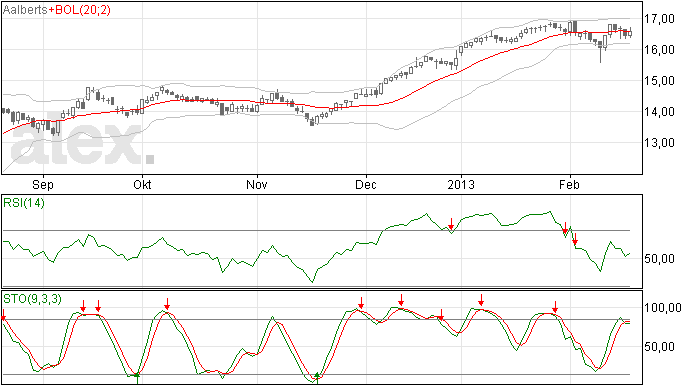The height and width of the screenshot is (387, 690).
Task: Click the 50,00 value on stochastic axis
Action: (x=659, y=346)
